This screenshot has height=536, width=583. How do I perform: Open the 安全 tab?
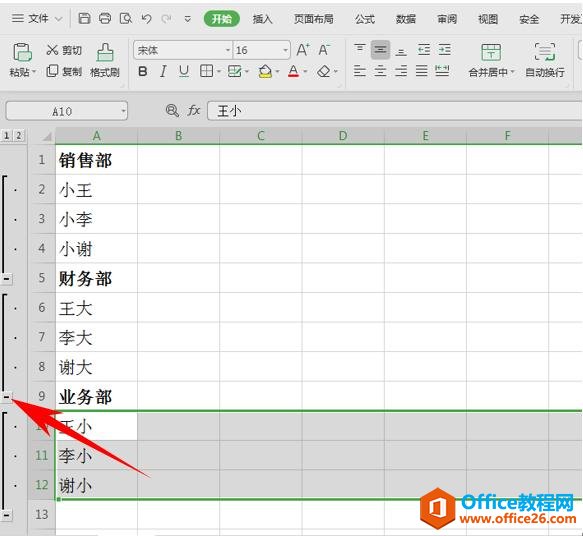point(529,19)
